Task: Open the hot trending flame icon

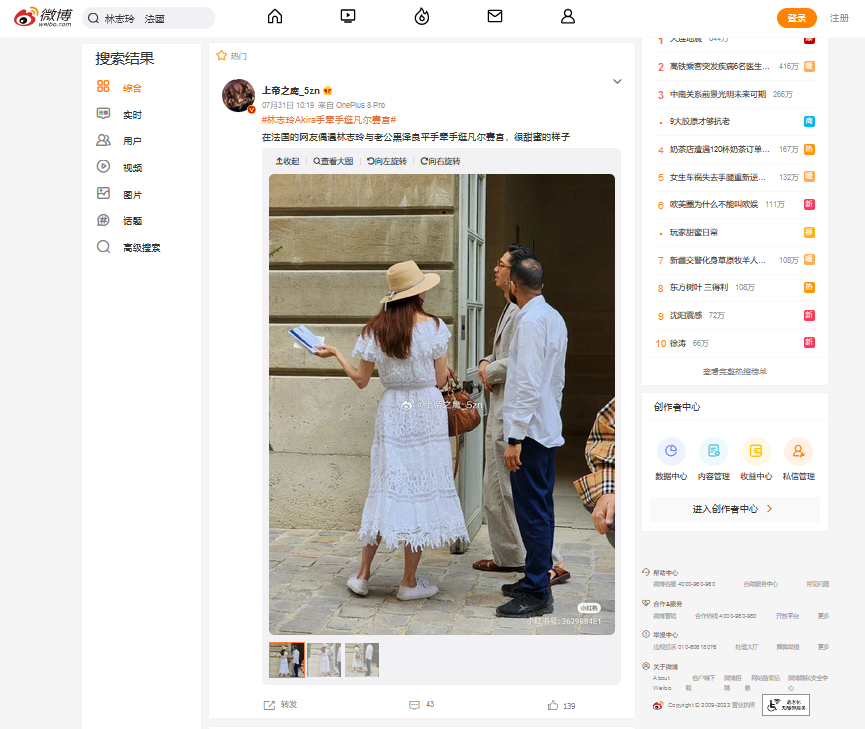Action: [x=422, y=17]
